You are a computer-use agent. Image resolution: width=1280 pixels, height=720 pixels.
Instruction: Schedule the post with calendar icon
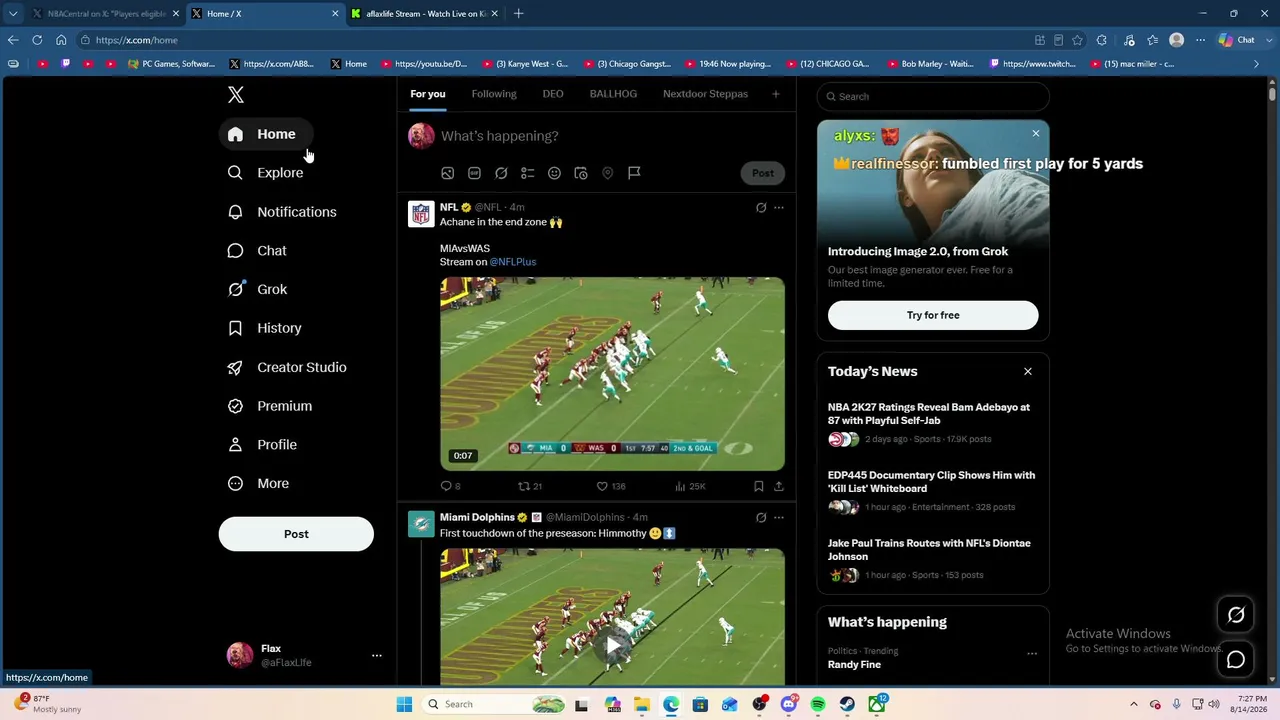581,173
